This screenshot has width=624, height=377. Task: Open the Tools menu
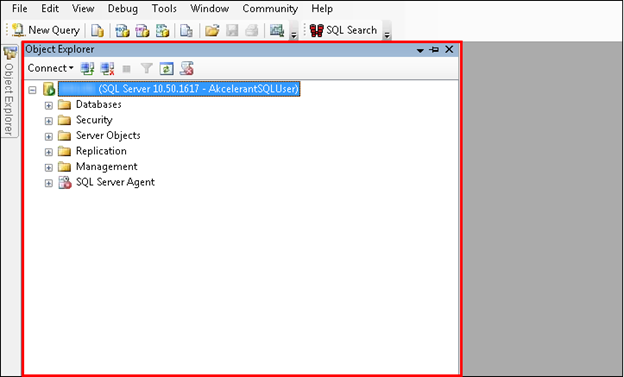coord(164,8)
